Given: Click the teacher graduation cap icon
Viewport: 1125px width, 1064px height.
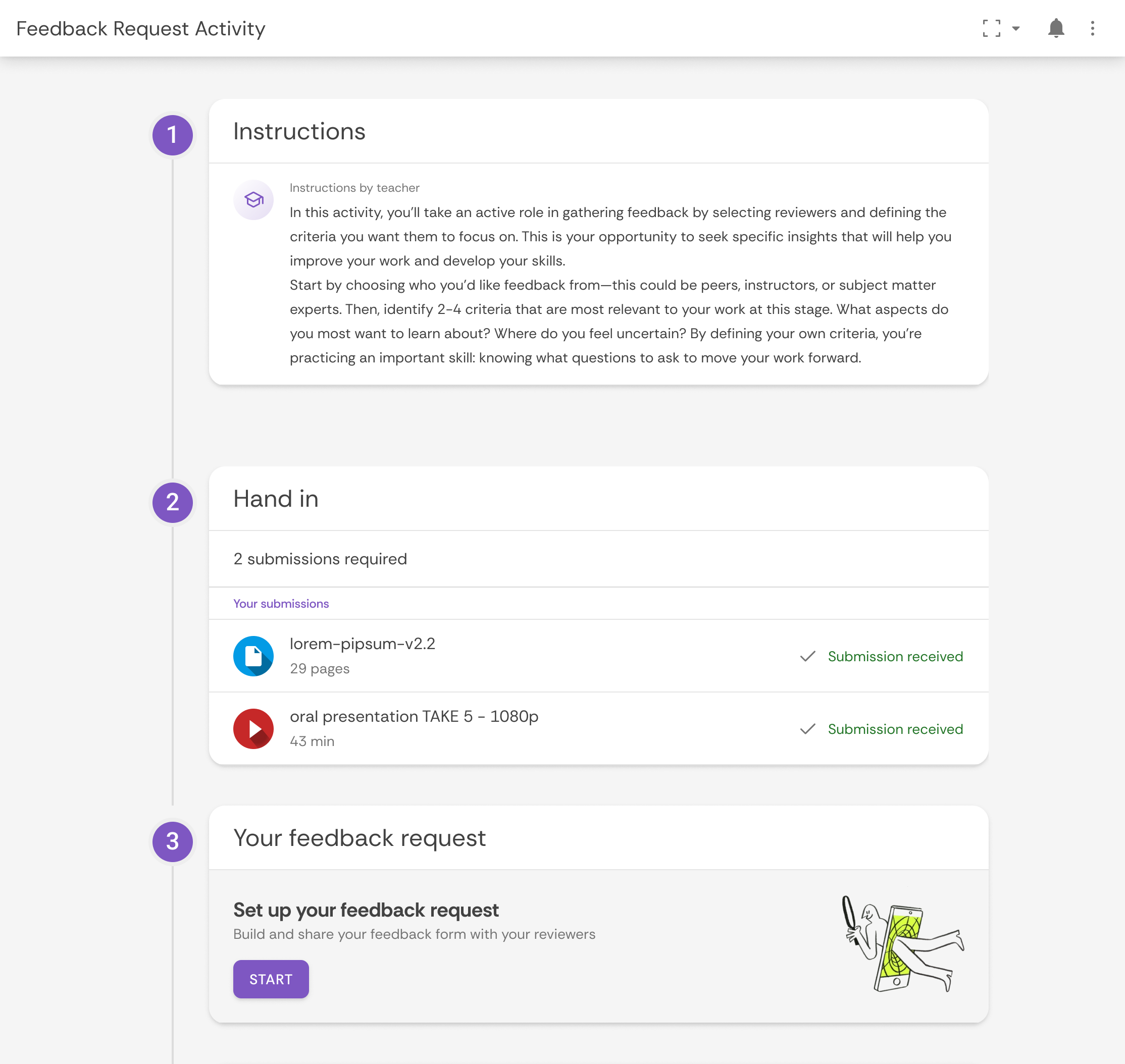Looking at the screenshot, I should coord(253,200).
